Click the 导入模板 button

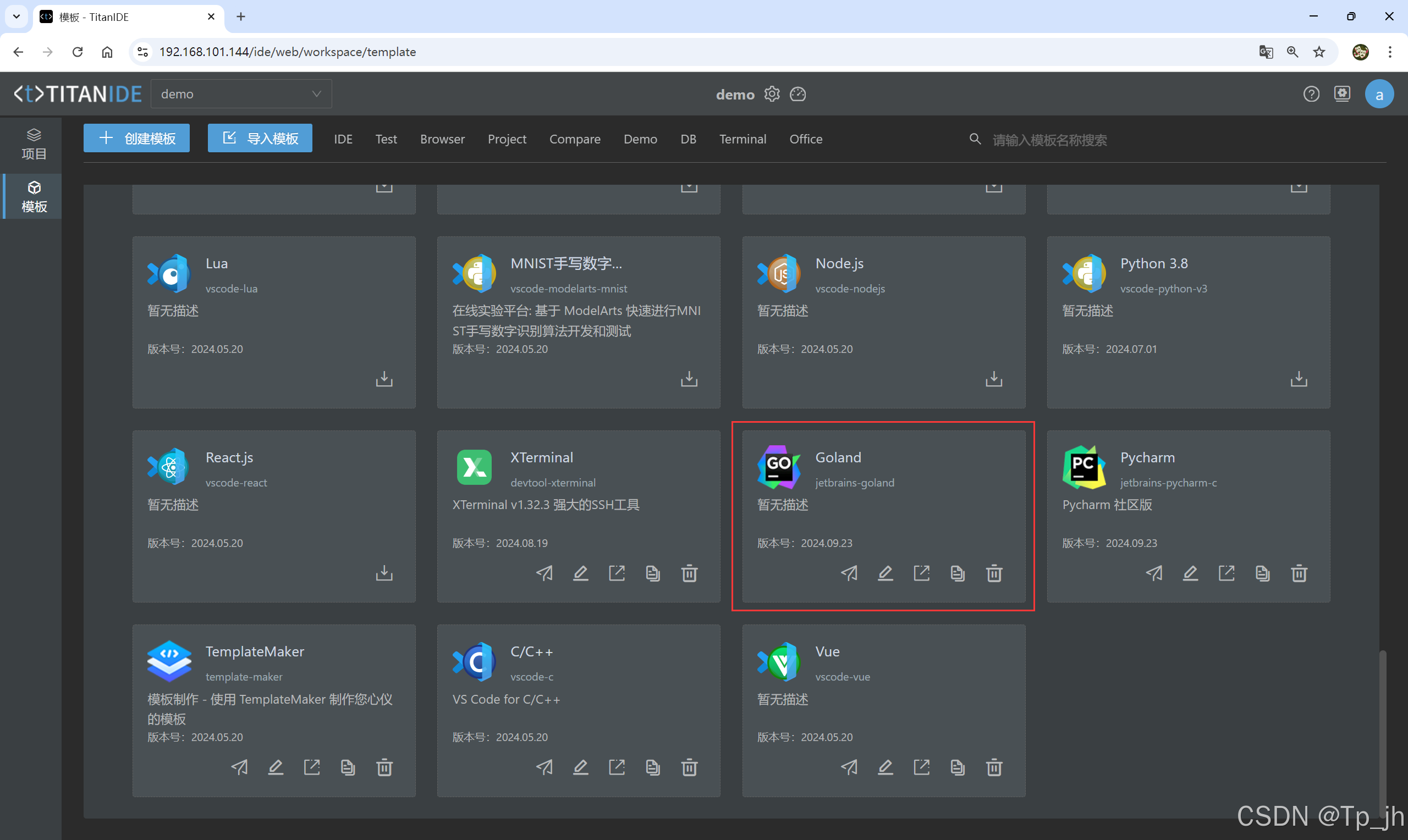click(260, 138)
